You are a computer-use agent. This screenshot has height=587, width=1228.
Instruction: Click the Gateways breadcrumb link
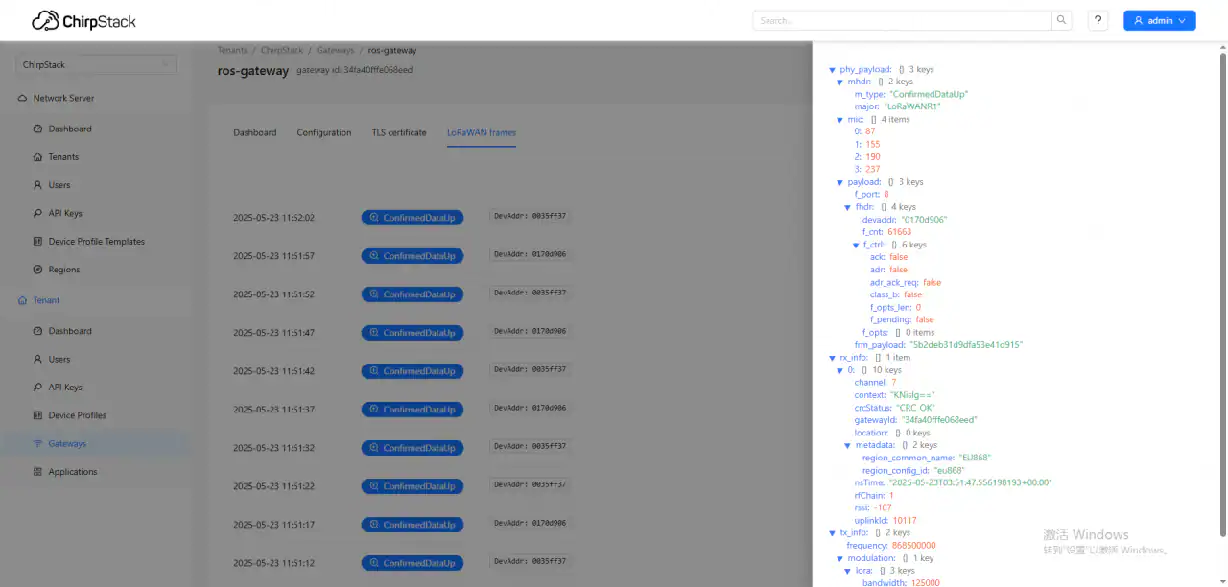pyautogui.click(x=335, y=50)
